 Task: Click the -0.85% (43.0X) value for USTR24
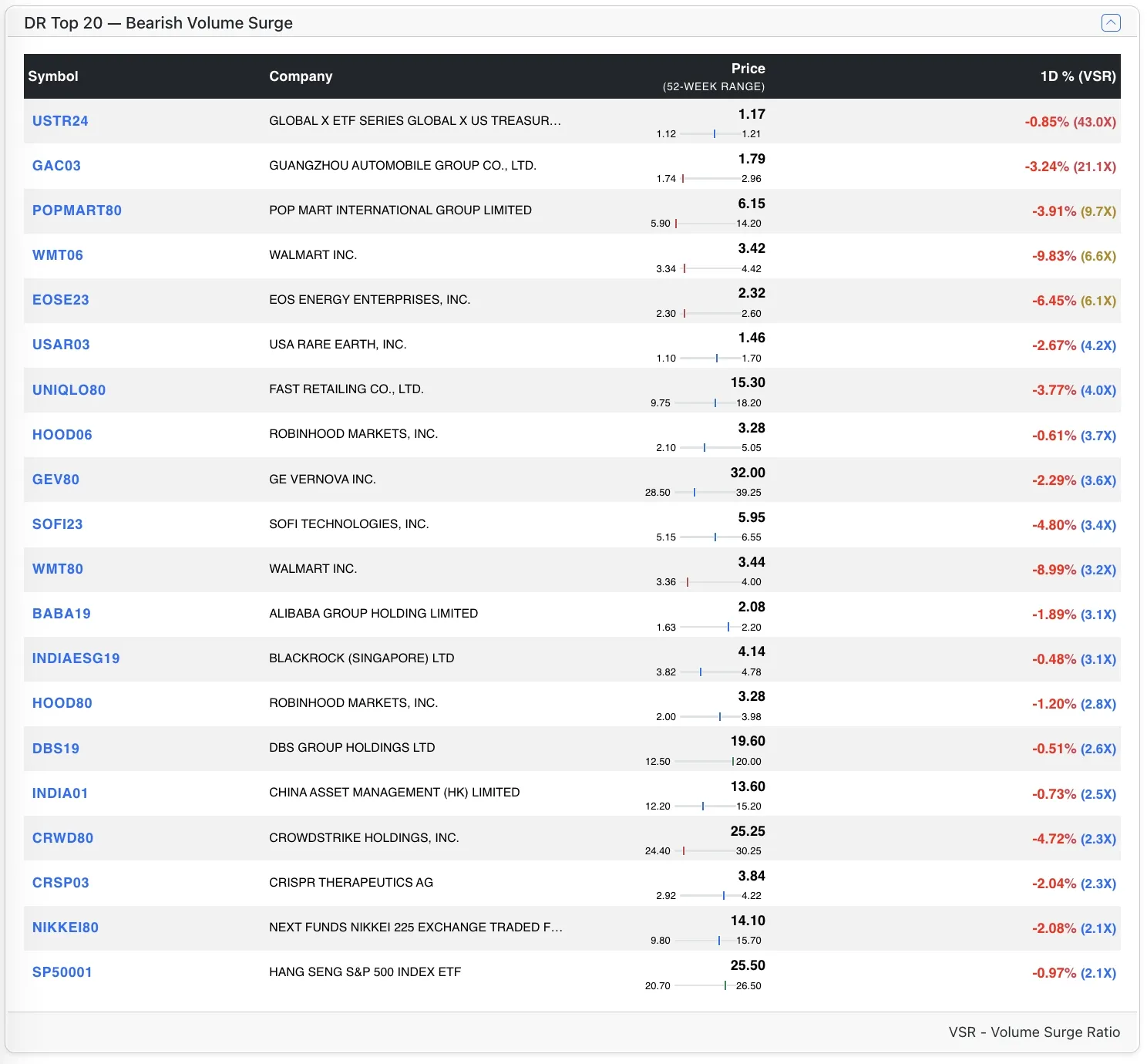1070,122
